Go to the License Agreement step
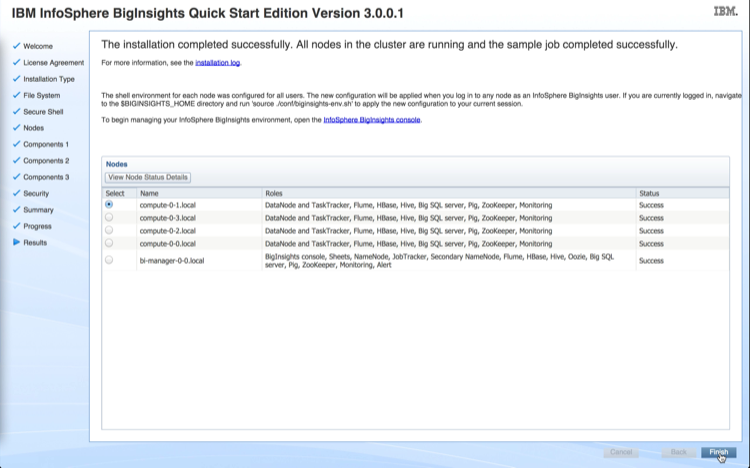The image size is (750, 468). (x=54, y=63)
